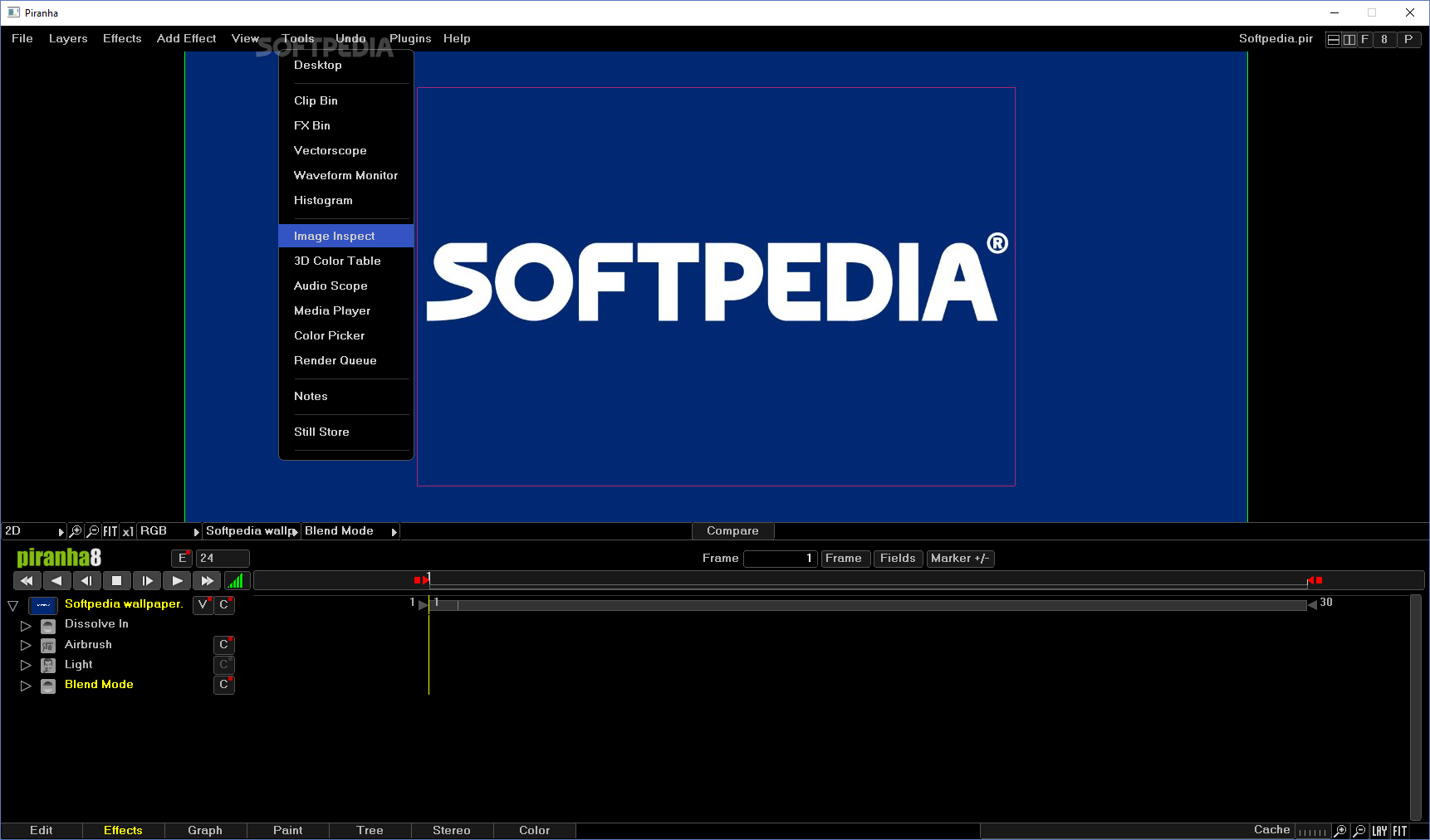Click the timeline scrub bar
This screenshot has height=840, width=1430.
click(x=839, y=581)
